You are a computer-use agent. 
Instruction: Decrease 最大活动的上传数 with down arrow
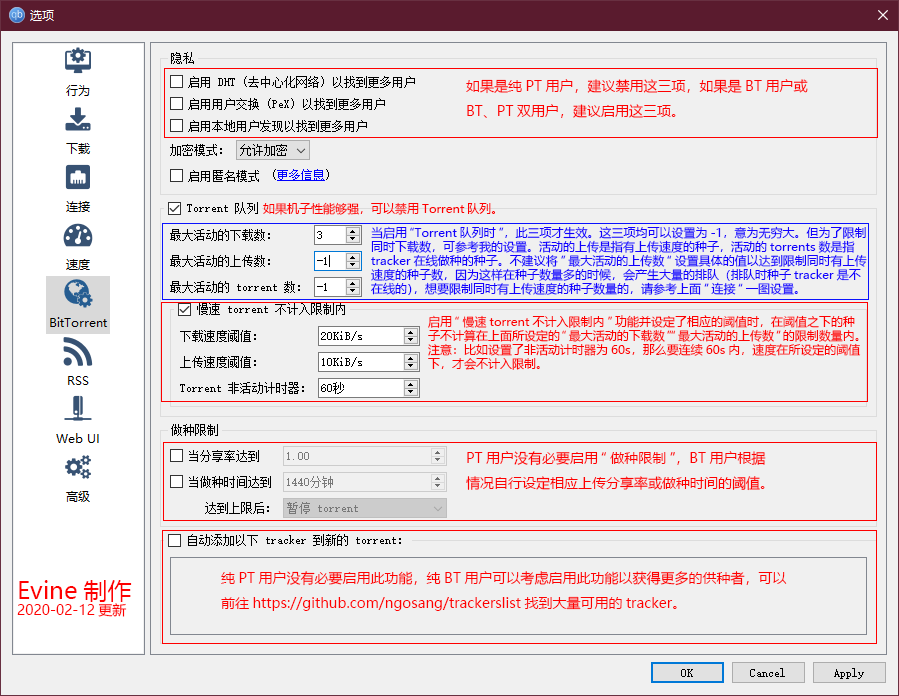pos(353,265)
